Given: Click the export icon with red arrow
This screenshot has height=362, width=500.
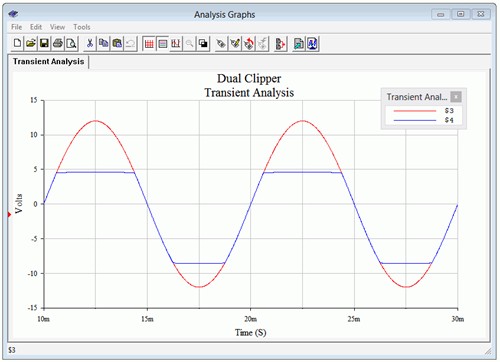Looking at the screenshot, I should [280, 43].
